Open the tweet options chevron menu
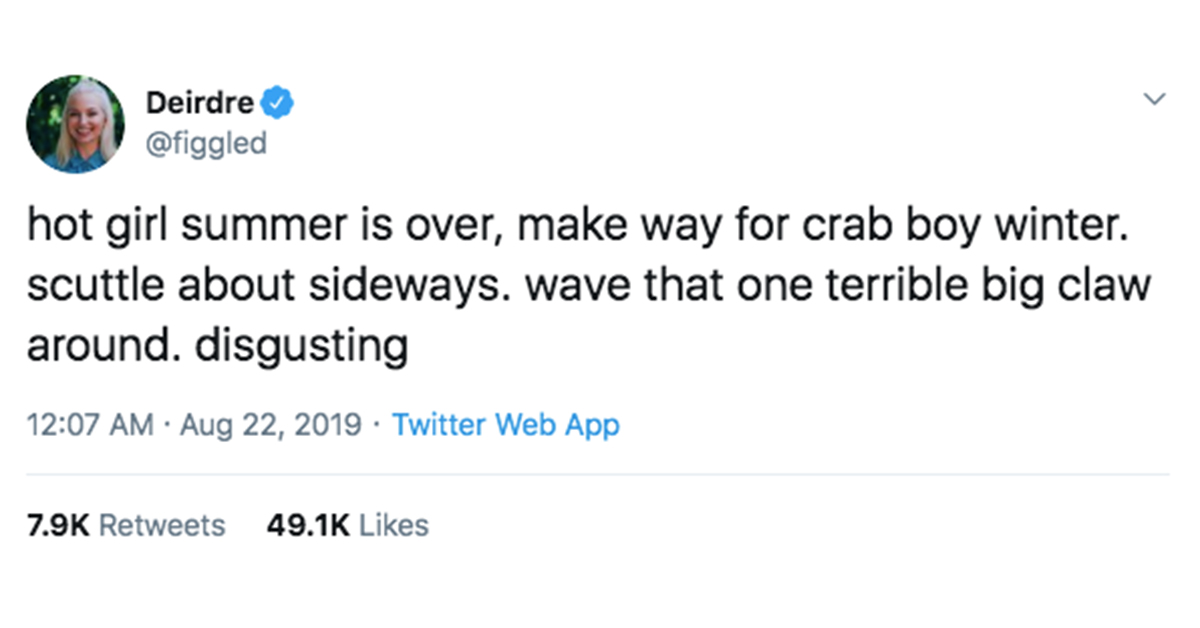 pos(1155,100)
